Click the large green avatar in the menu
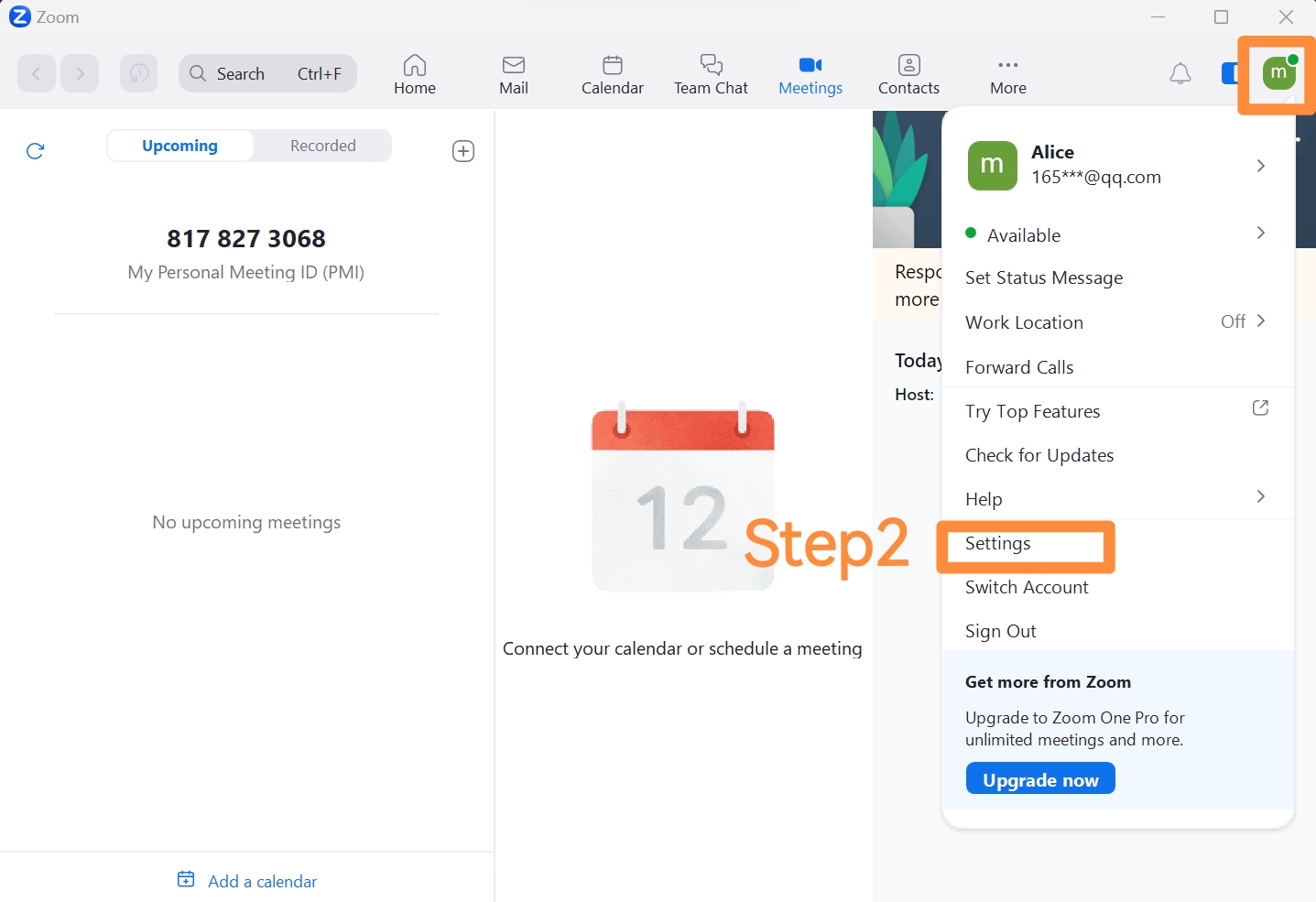 (993, 166)
